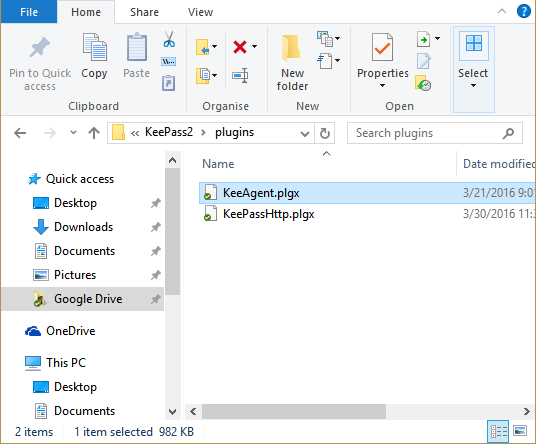Image resolution: width=536 pixels, height=444 pixels.
Task: Expand Properties dropdown arrow
Action: (383, 85)
